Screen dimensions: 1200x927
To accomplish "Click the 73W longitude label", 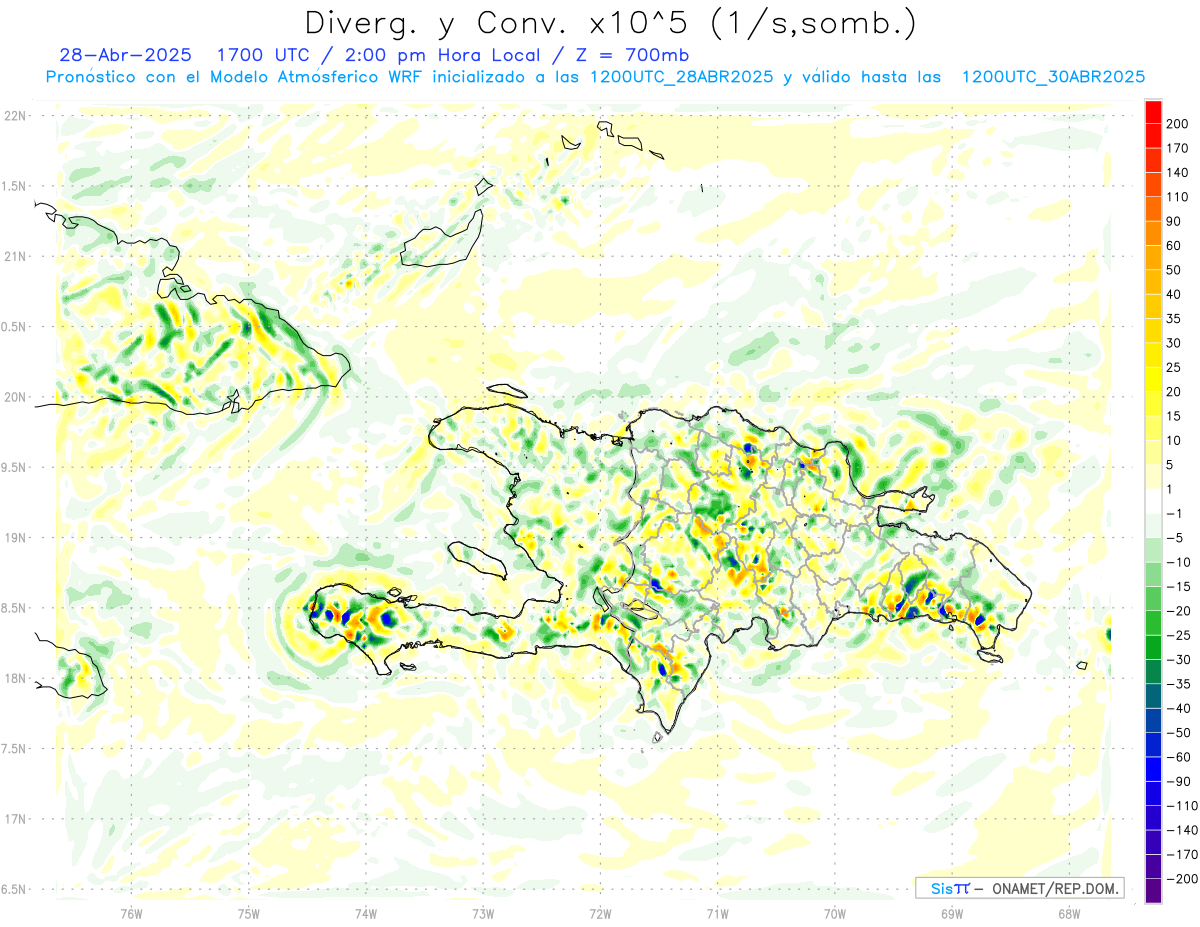I will coord(483,913).
